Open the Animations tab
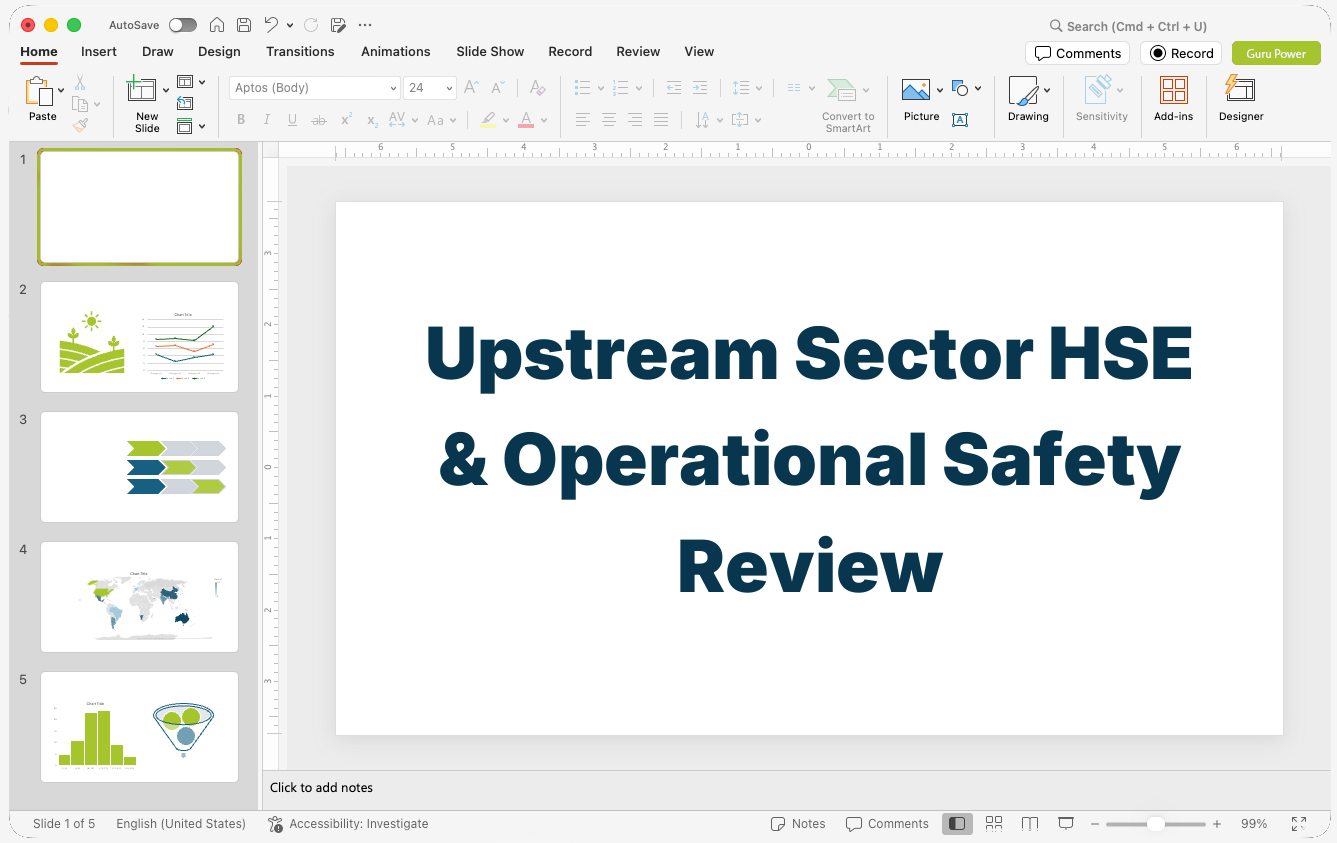 tap(396, 51)
